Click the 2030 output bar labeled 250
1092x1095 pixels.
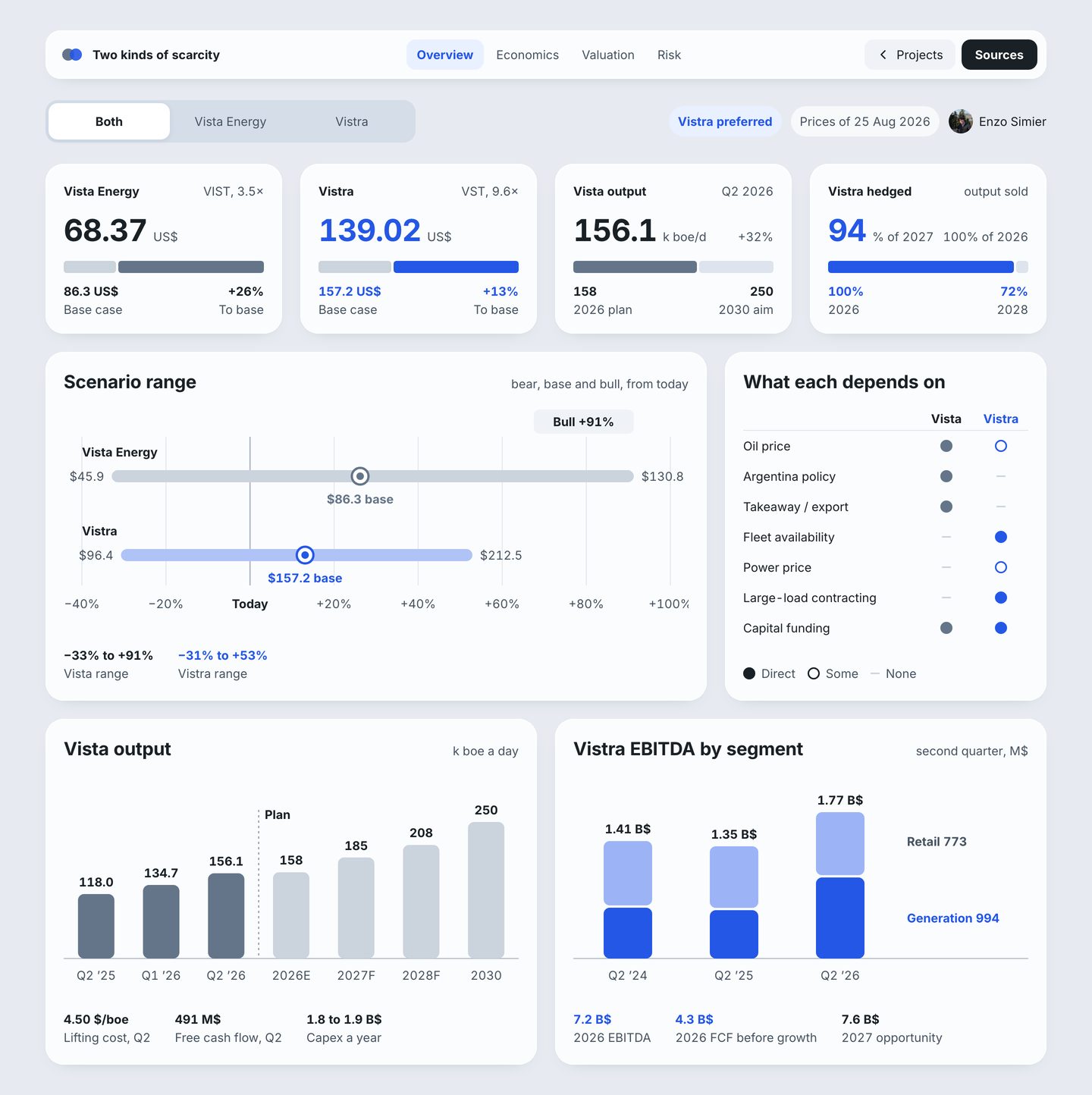coord(486,890)
